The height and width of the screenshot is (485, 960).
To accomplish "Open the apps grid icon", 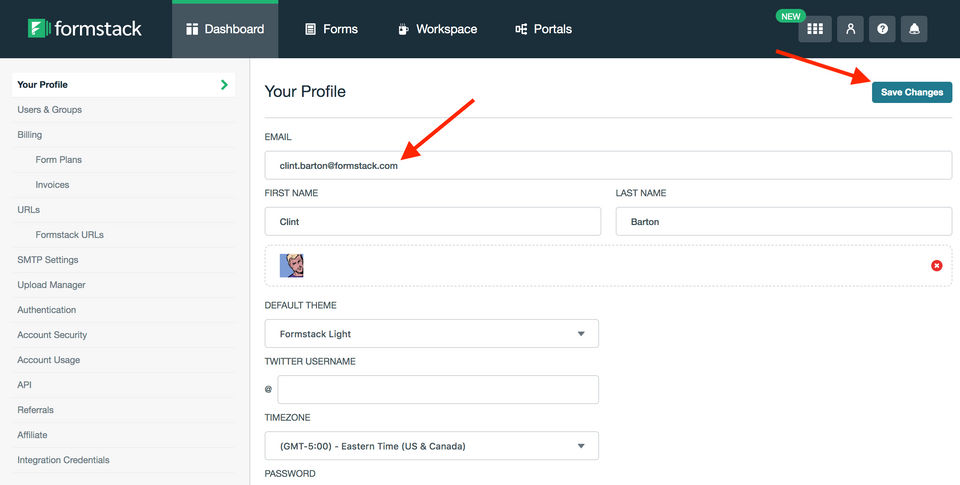I will [x=814, y=29].
